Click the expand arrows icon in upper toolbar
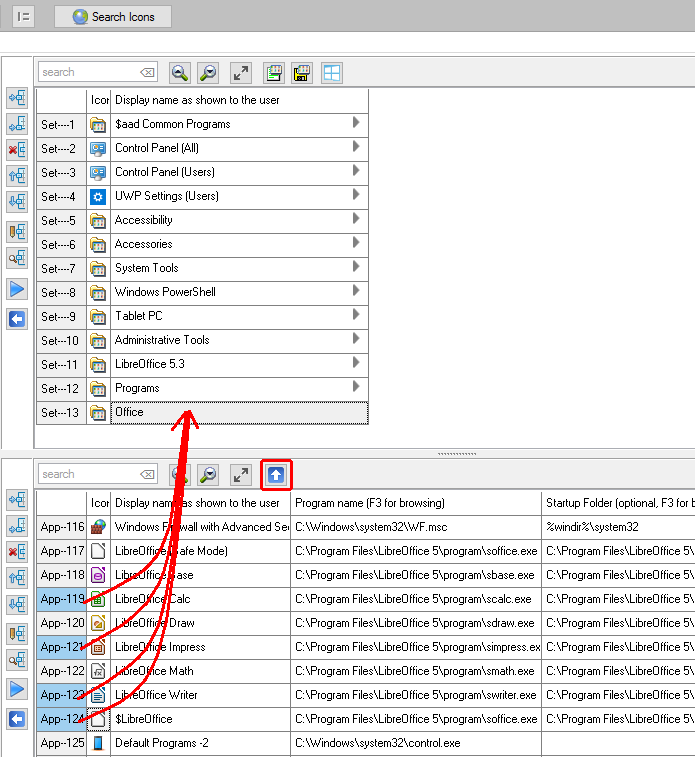 click(241, 73)
